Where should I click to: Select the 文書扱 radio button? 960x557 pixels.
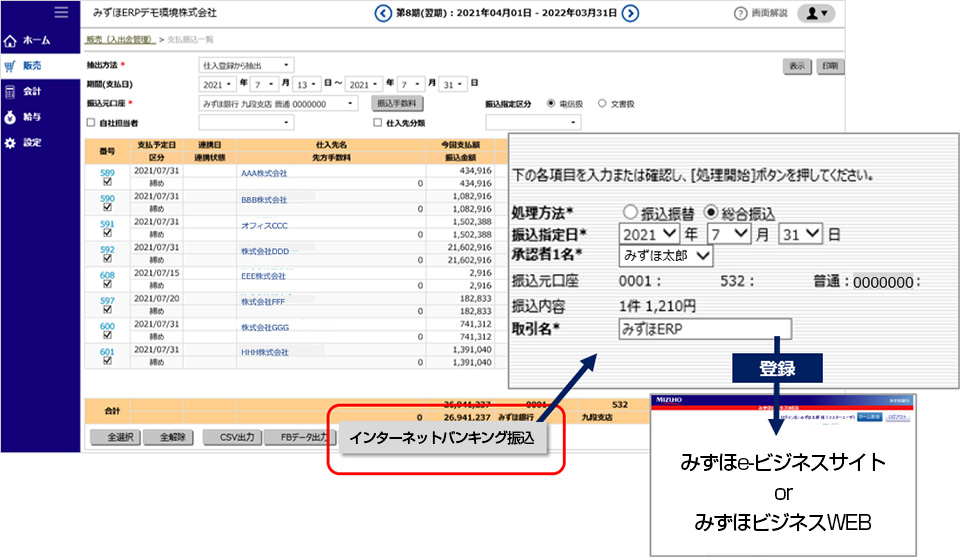tap(602, 103)
